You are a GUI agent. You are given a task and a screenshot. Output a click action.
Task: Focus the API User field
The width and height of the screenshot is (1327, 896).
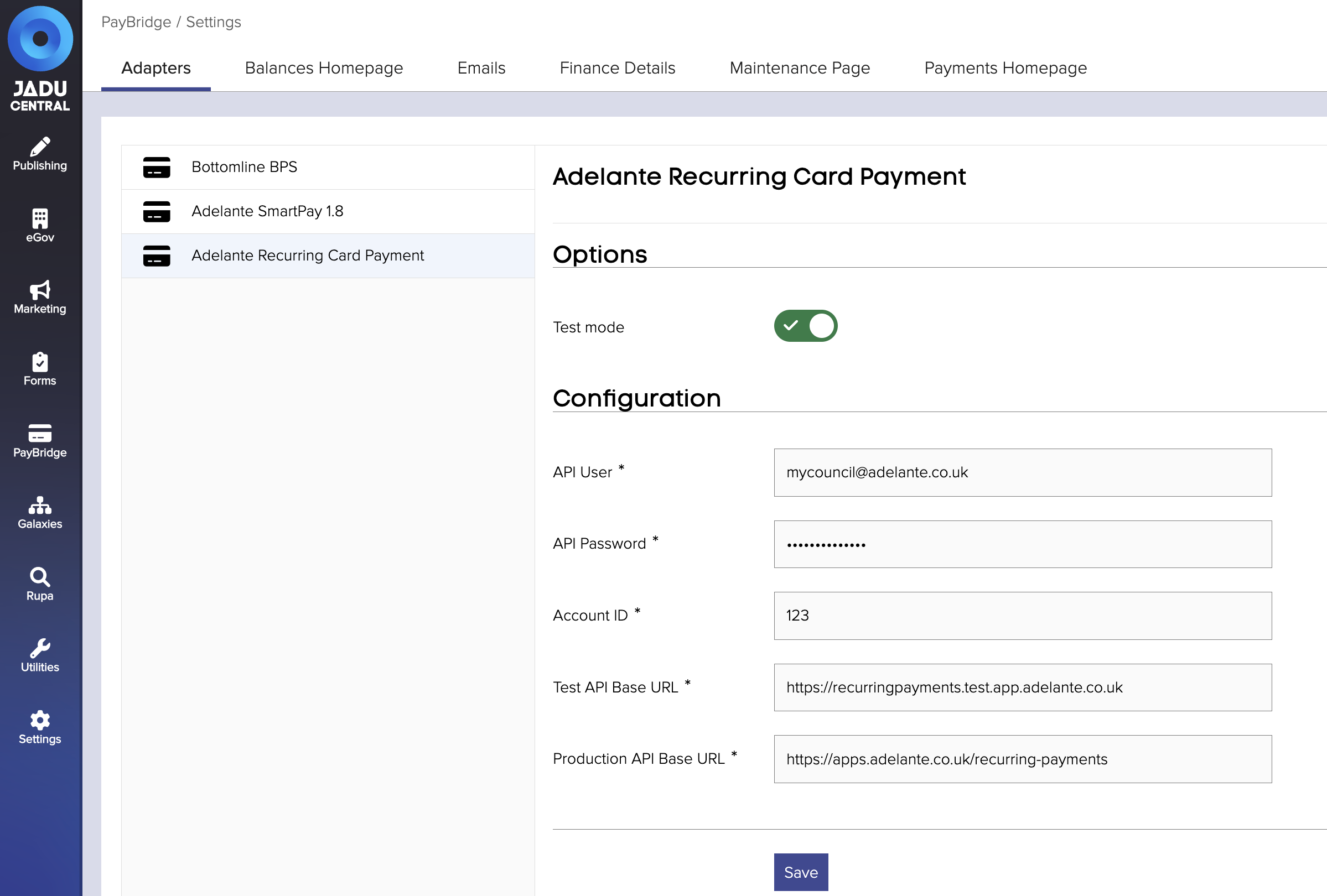[1023, 472]
